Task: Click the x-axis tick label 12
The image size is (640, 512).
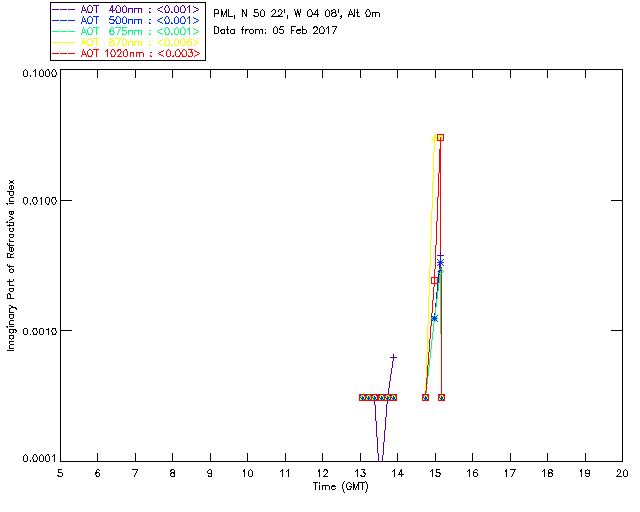Action: [x=322, y=473]
